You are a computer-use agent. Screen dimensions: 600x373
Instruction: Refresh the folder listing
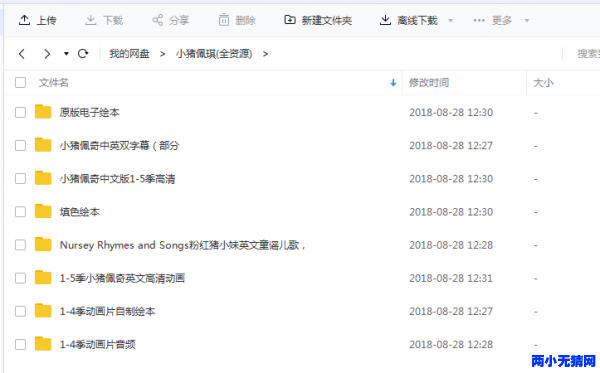(x=83, y=54)
